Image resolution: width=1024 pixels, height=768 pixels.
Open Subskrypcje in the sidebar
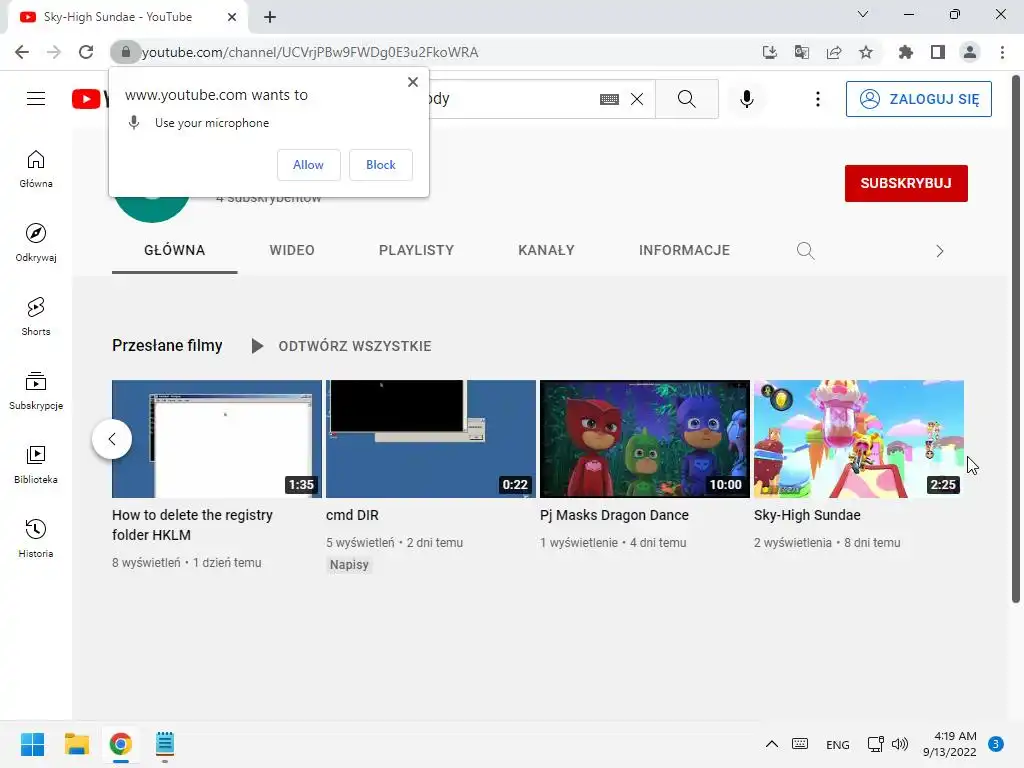point(36,391)
